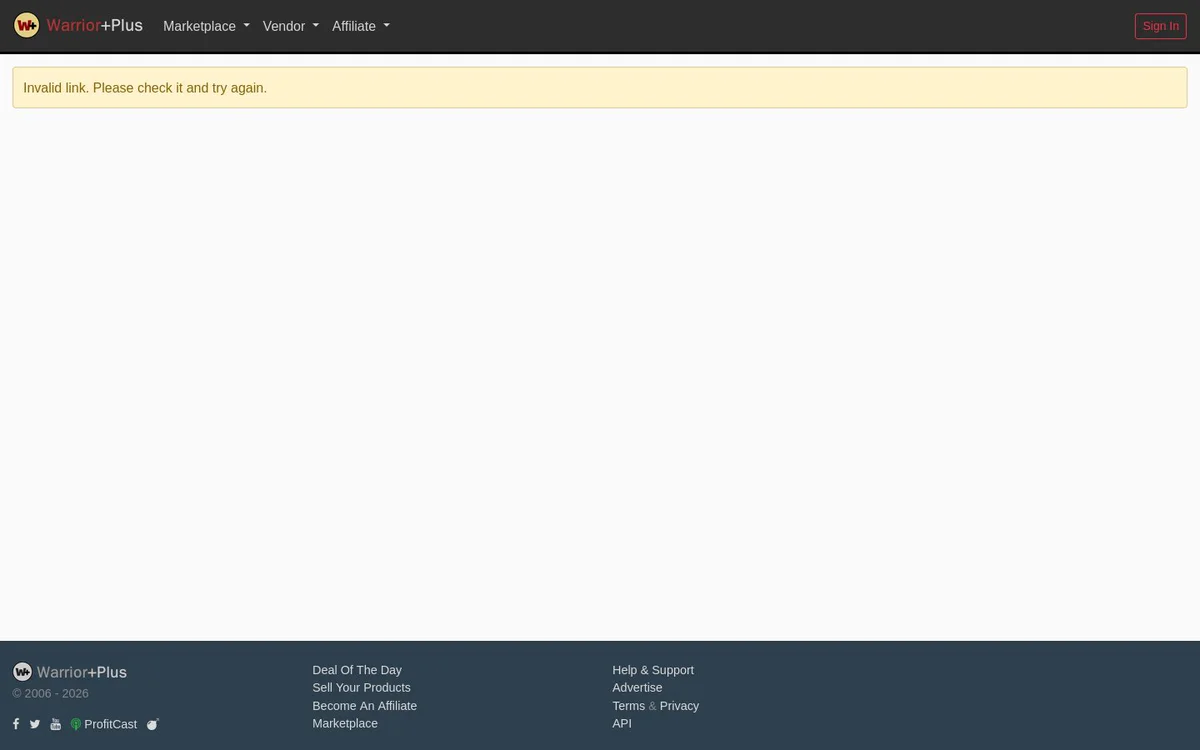Open the Marketplace dropdown menu

(x=206, y=26)
